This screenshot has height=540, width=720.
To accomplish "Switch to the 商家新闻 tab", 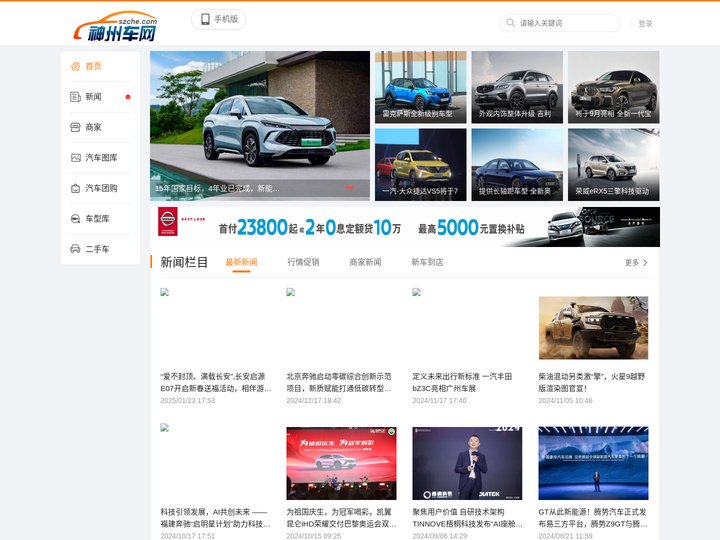I will pos(366,262).
